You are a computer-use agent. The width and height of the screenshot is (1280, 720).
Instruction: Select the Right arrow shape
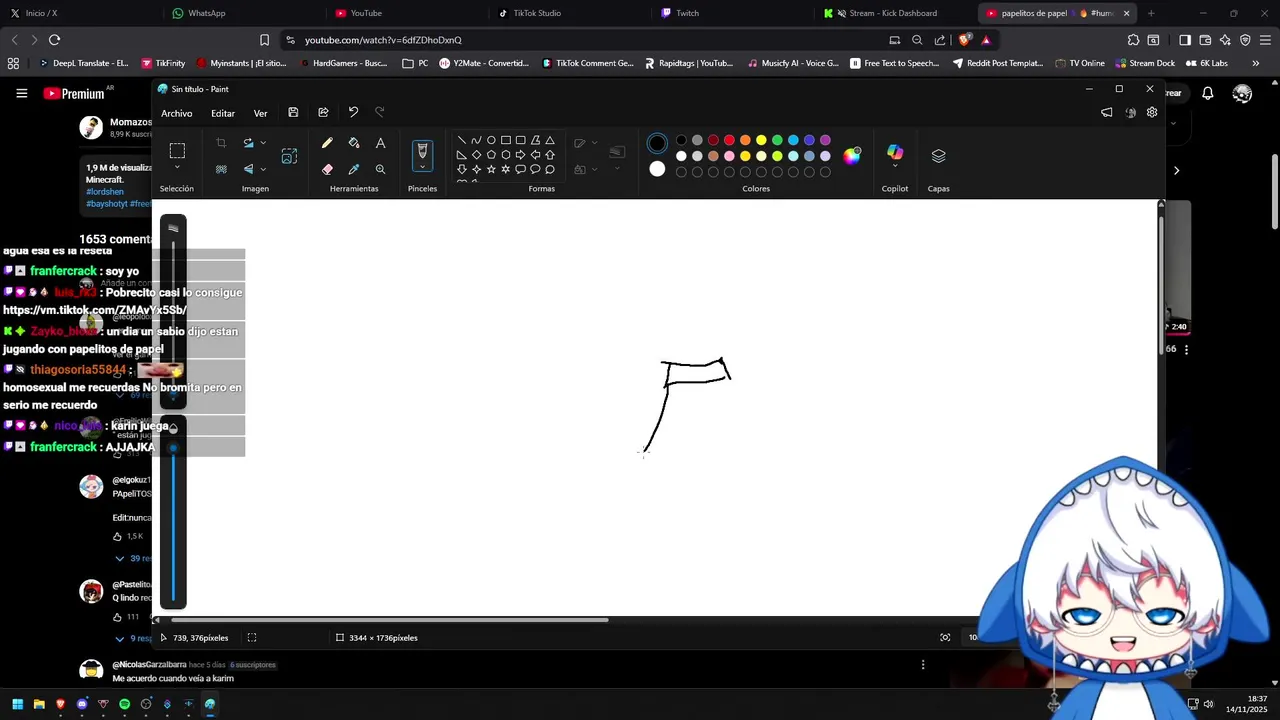tap(520, 155)
